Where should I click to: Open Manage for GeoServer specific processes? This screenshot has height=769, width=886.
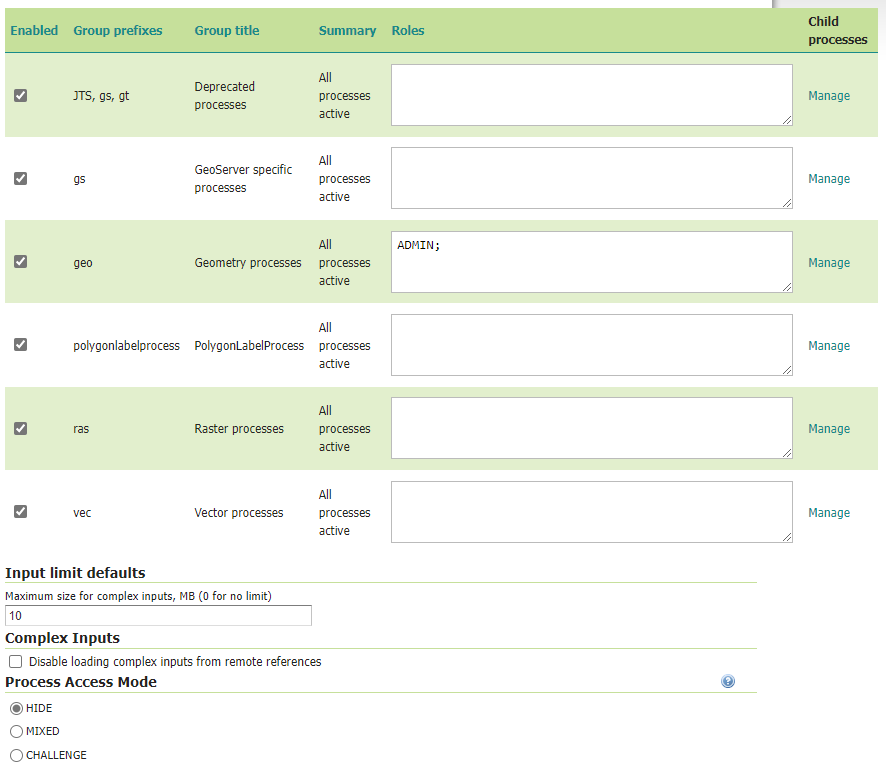[x=829, y=179]
